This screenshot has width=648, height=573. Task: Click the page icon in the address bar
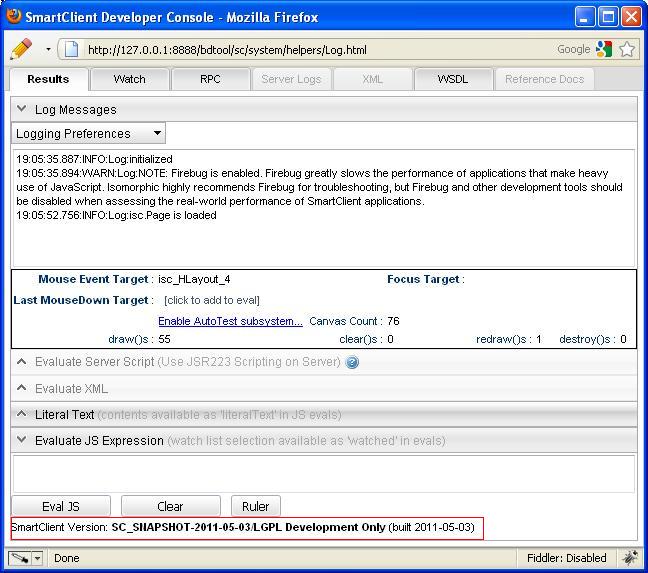71,50
